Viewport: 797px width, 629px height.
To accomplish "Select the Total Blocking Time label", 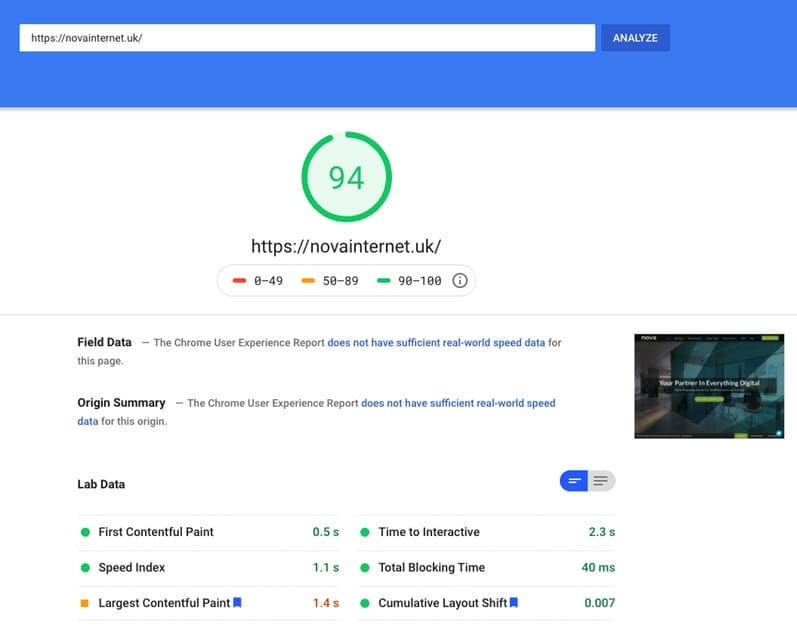I will (432, 567).
